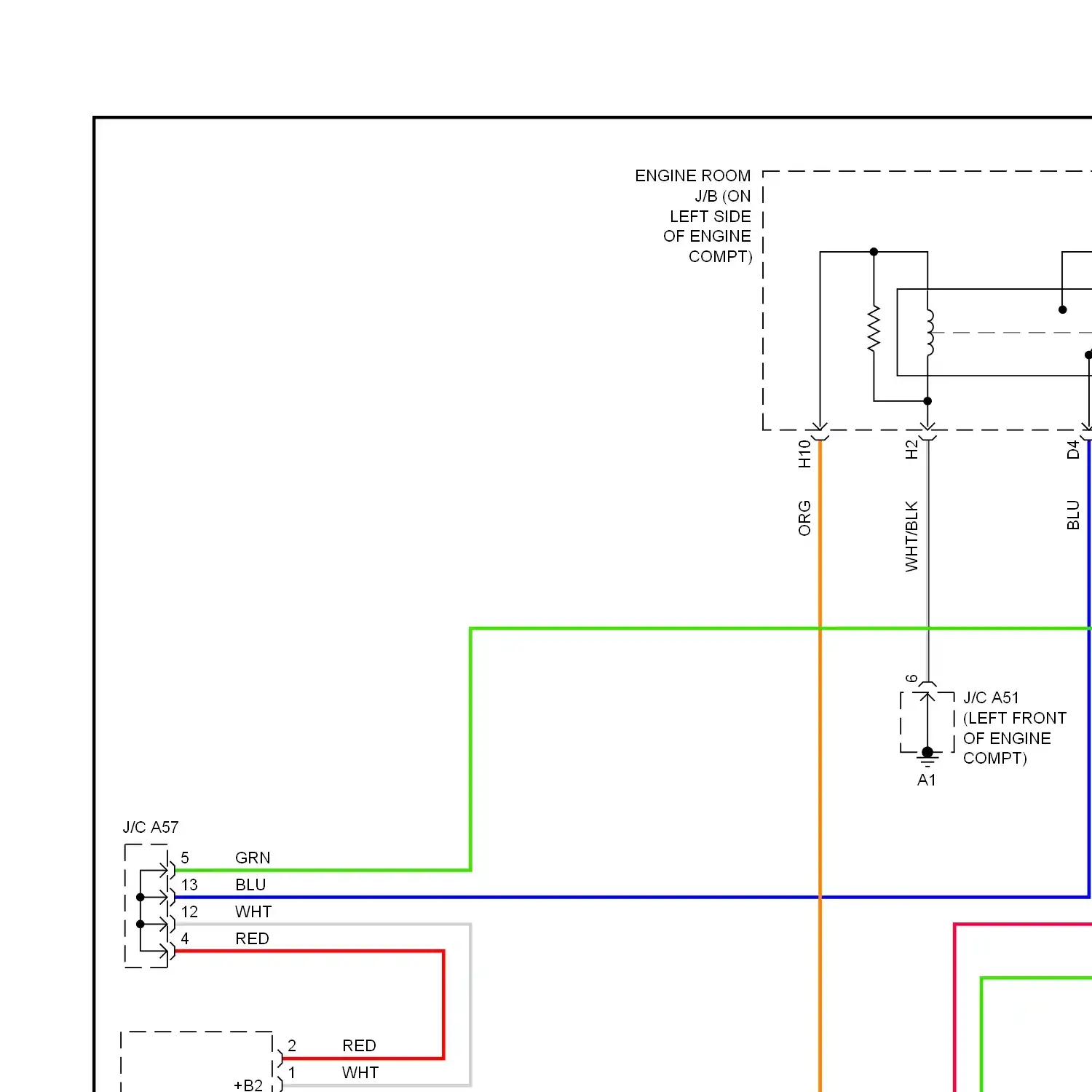1092x1092 pixels.
Task: Click pin 6 label of J/C A51
Action: (911, 678)
